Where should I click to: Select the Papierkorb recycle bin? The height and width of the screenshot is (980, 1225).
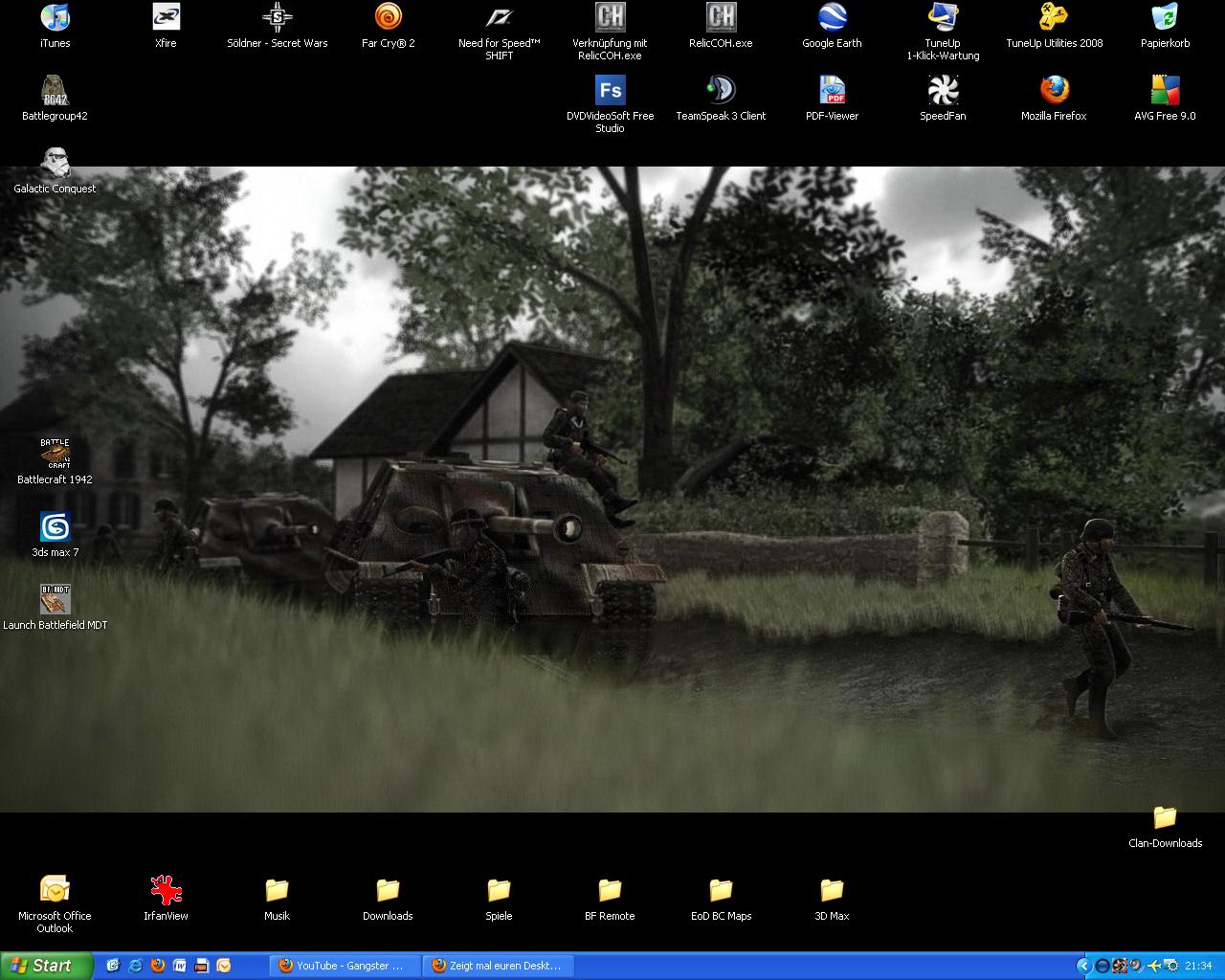pos(1165,26)
